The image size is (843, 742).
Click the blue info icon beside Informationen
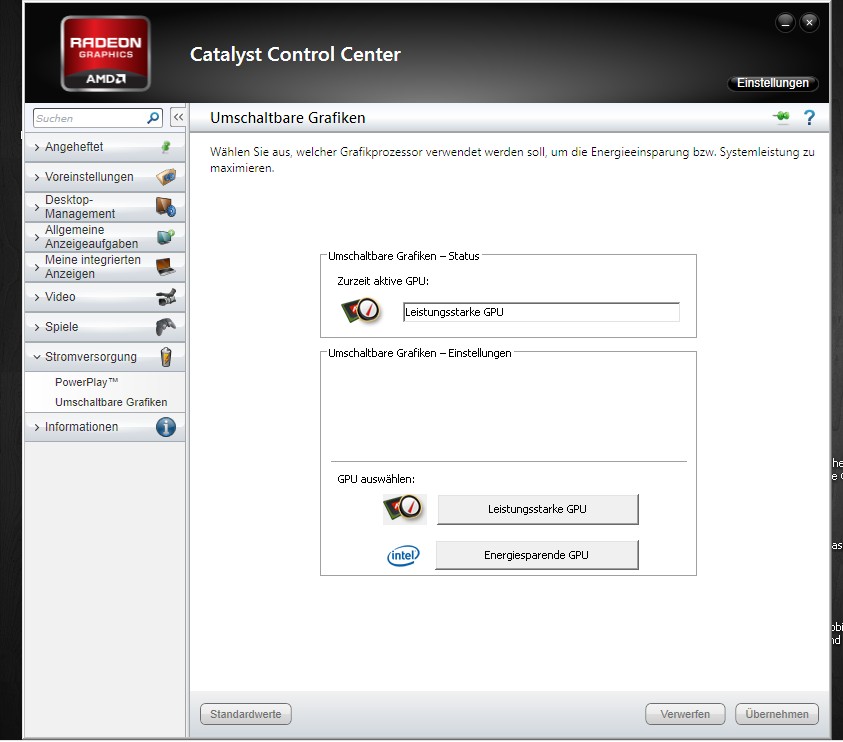166,427
